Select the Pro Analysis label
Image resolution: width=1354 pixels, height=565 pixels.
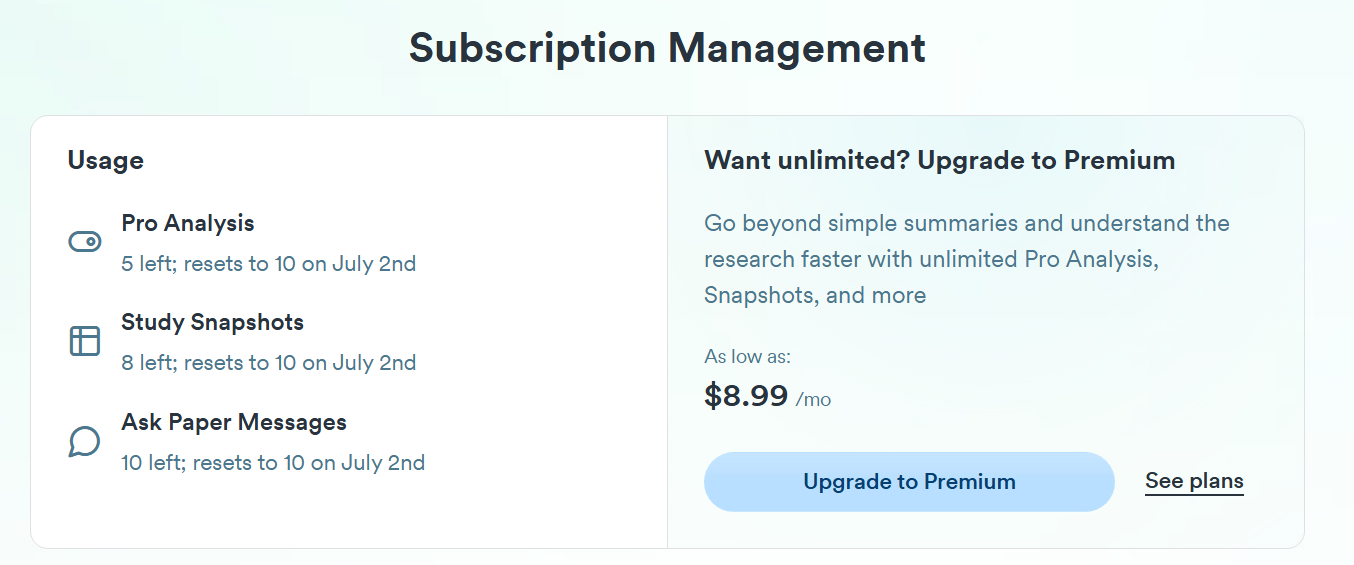point(188,223)
